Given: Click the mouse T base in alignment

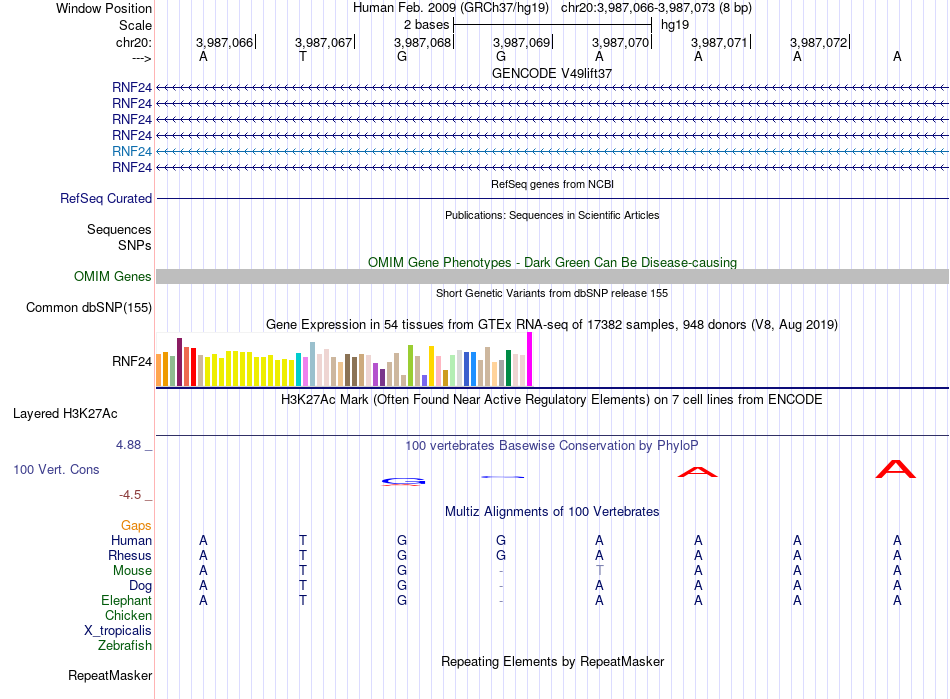Looking at the screenshot, I should click(x=599, y=571).
